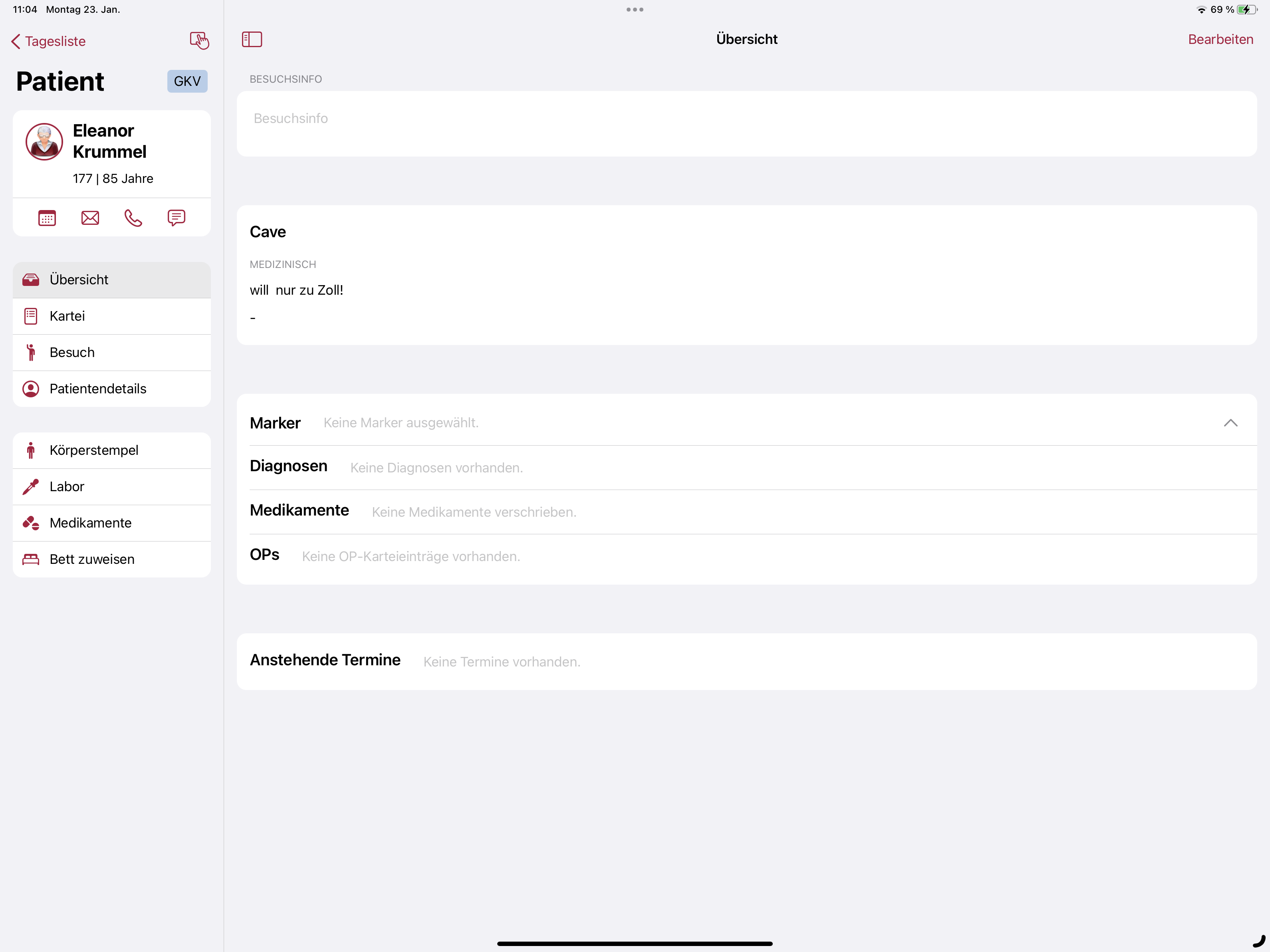
Task: Open Patientendetails
Action: (112, 389)
